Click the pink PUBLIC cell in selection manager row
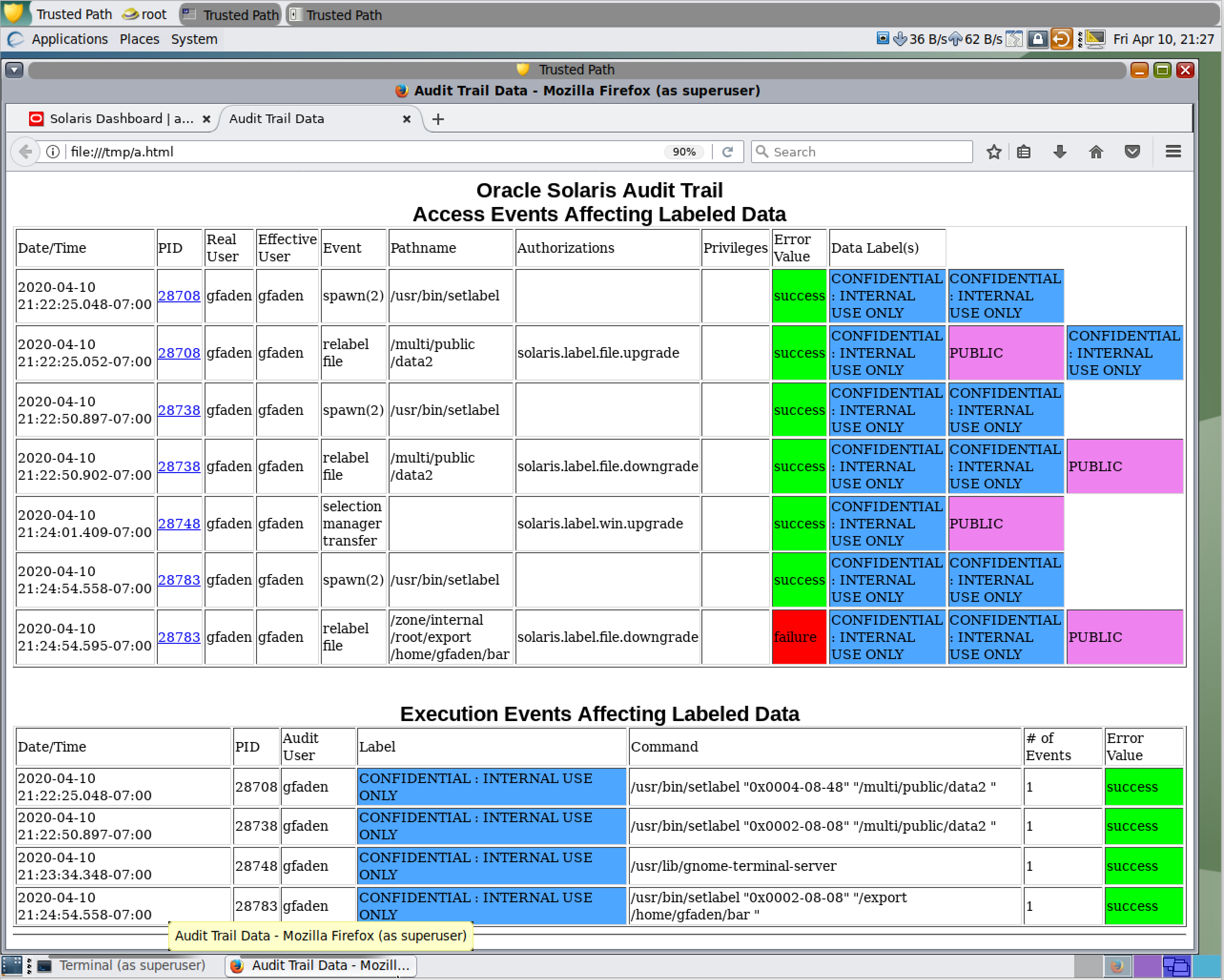1224x980 pixels. coord(1006,524)
